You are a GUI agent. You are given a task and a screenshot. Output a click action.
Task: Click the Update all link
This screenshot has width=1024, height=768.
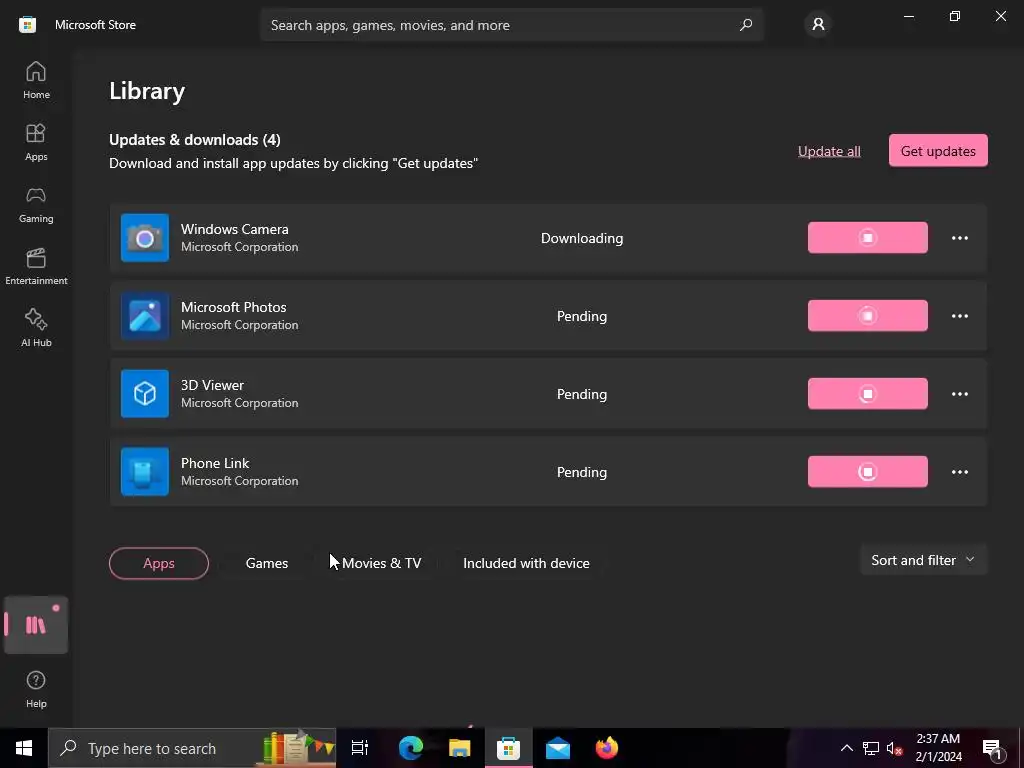(x=829, y=151)
